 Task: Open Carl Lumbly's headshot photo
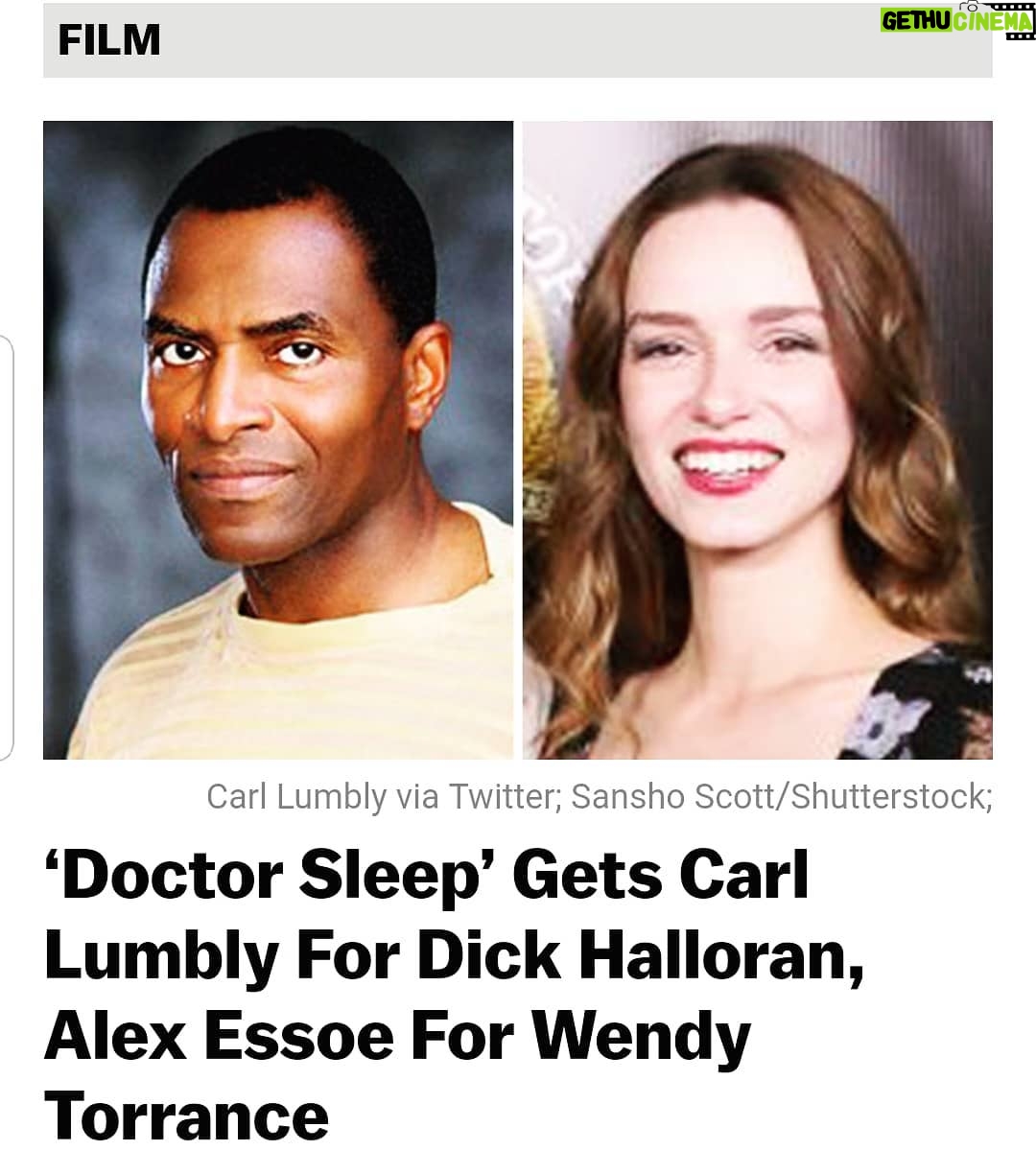[278, 440]
